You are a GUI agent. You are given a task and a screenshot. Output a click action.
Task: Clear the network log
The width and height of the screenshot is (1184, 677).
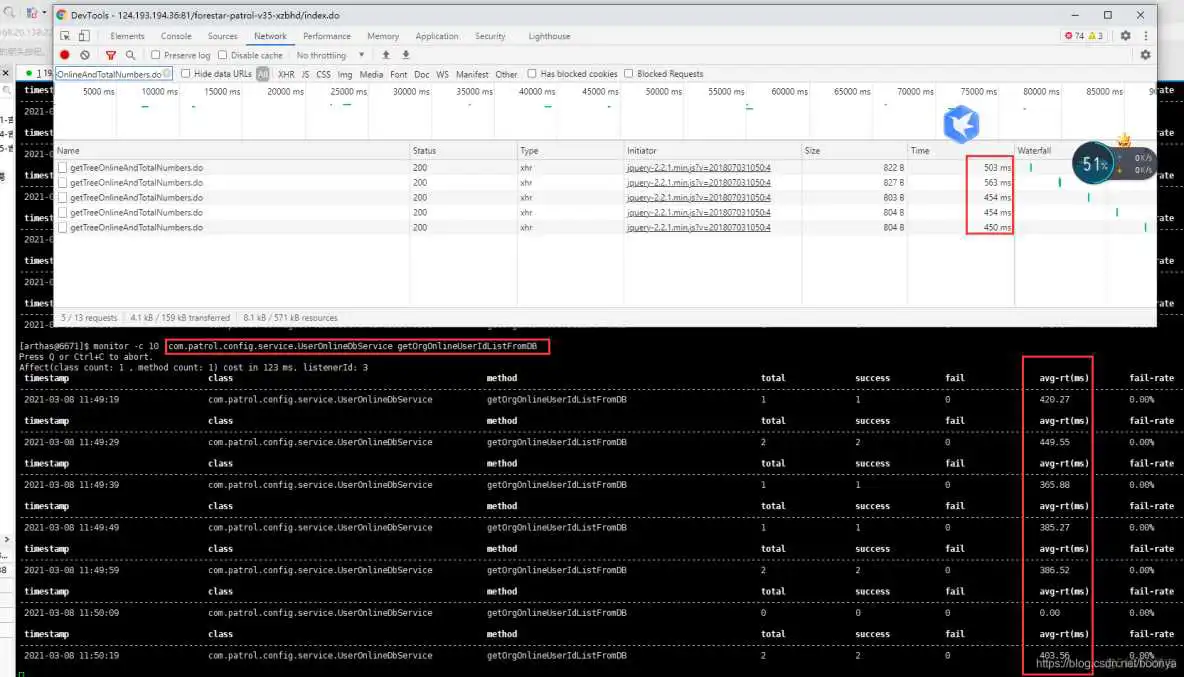(x=85, y=55)
